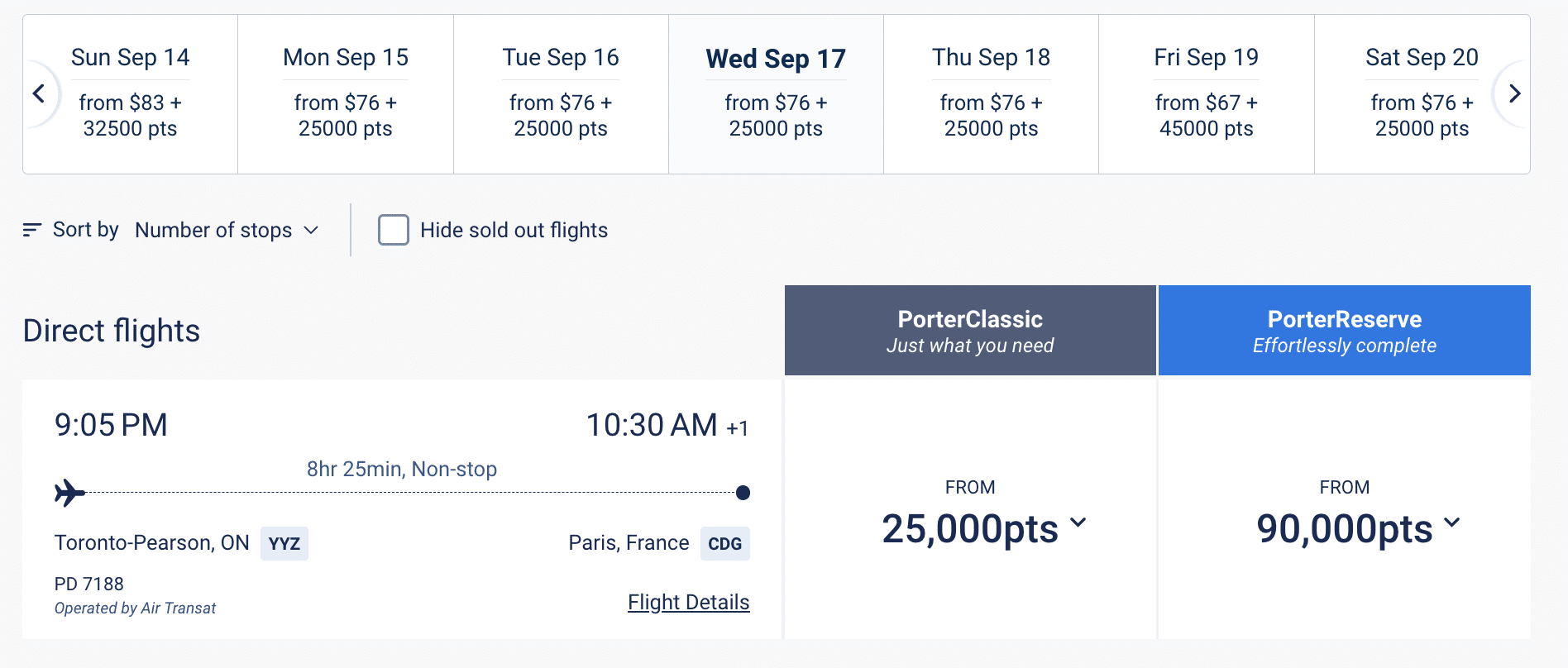Click the YYZ airport code badge
Screen dimensions: 1568x668
[284, 544]
